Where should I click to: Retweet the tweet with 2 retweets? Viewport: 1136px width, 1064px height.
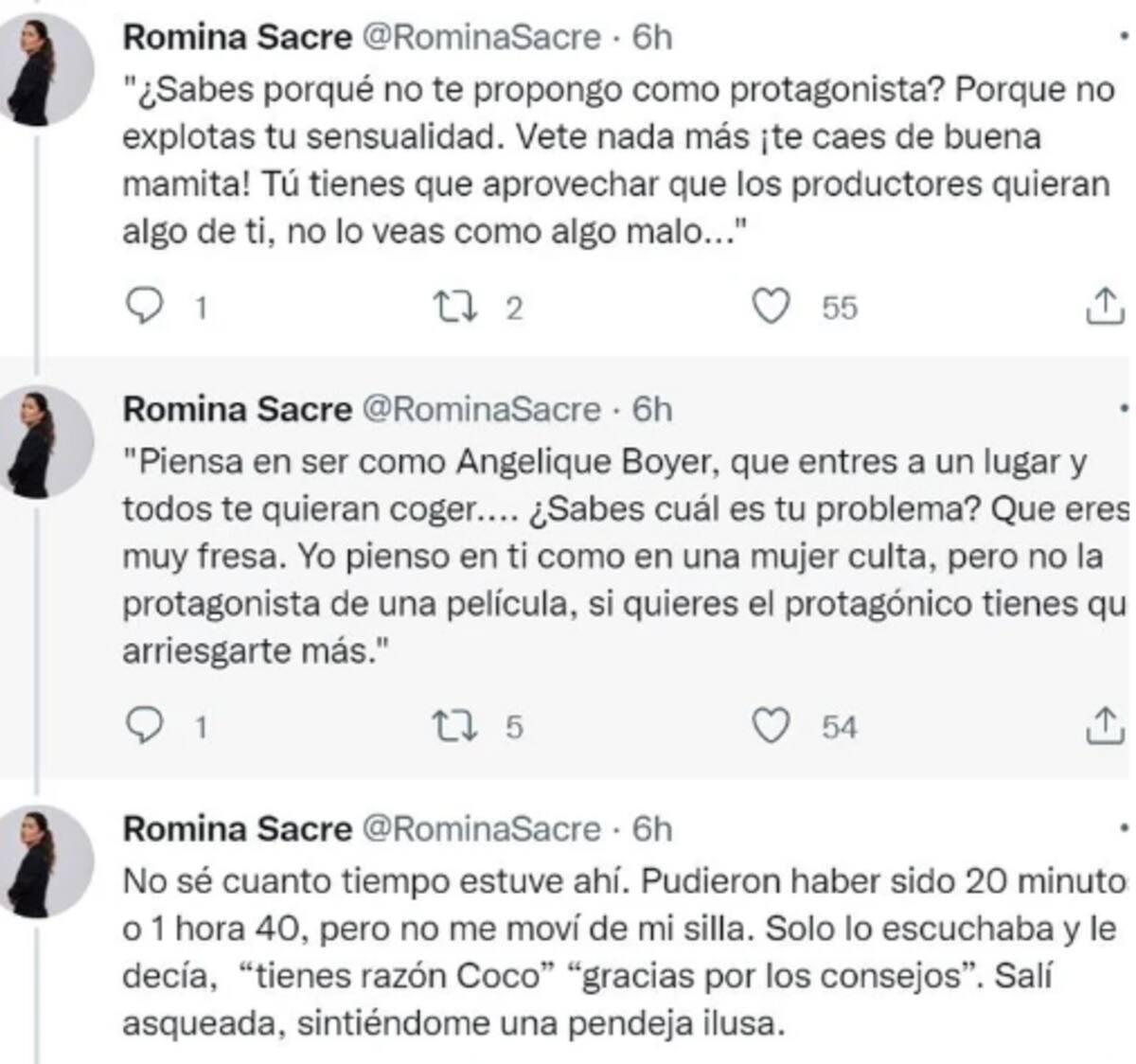(453, 307)
